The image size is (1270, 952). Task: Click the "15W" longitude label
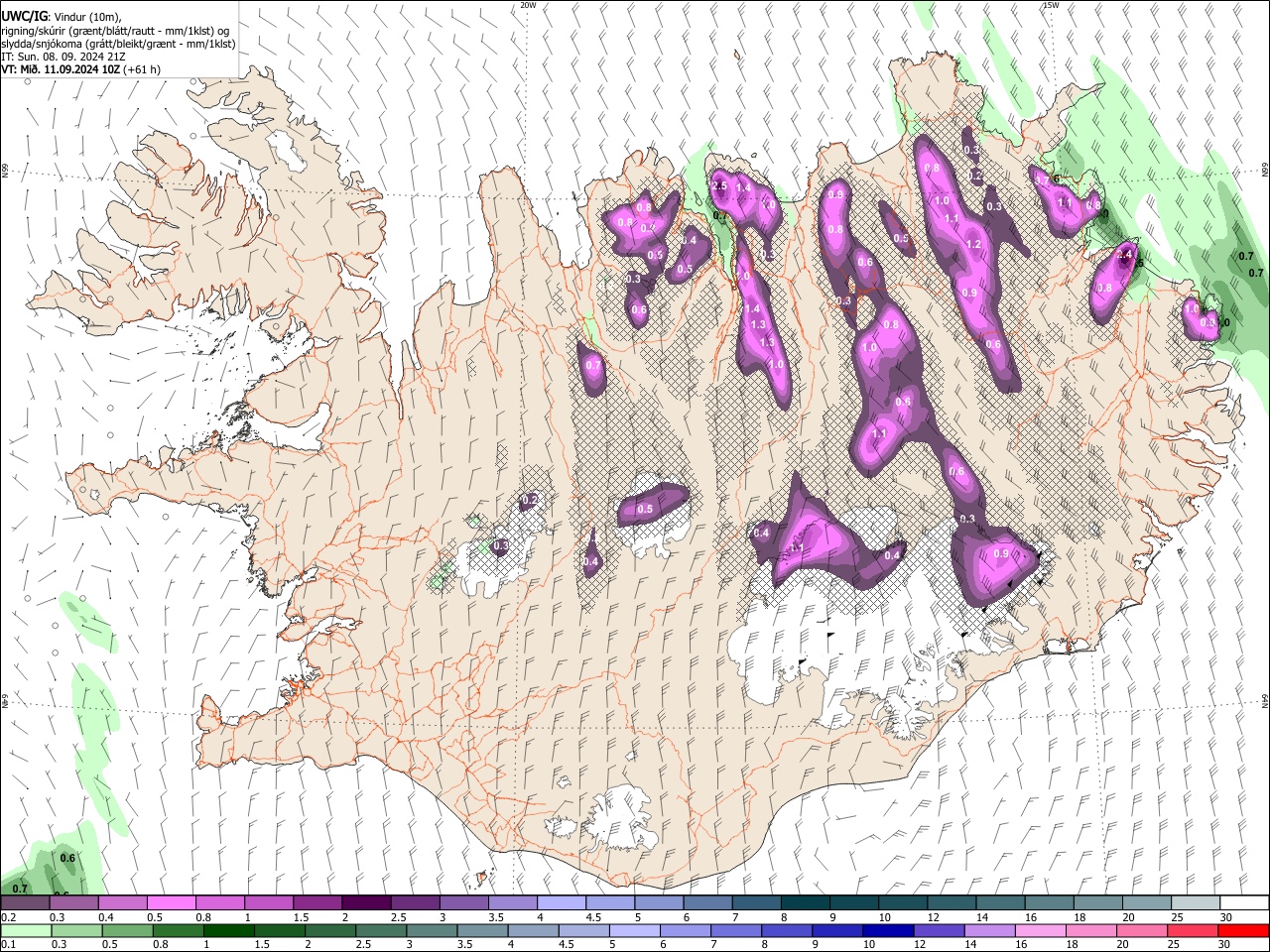[1051, 5]
